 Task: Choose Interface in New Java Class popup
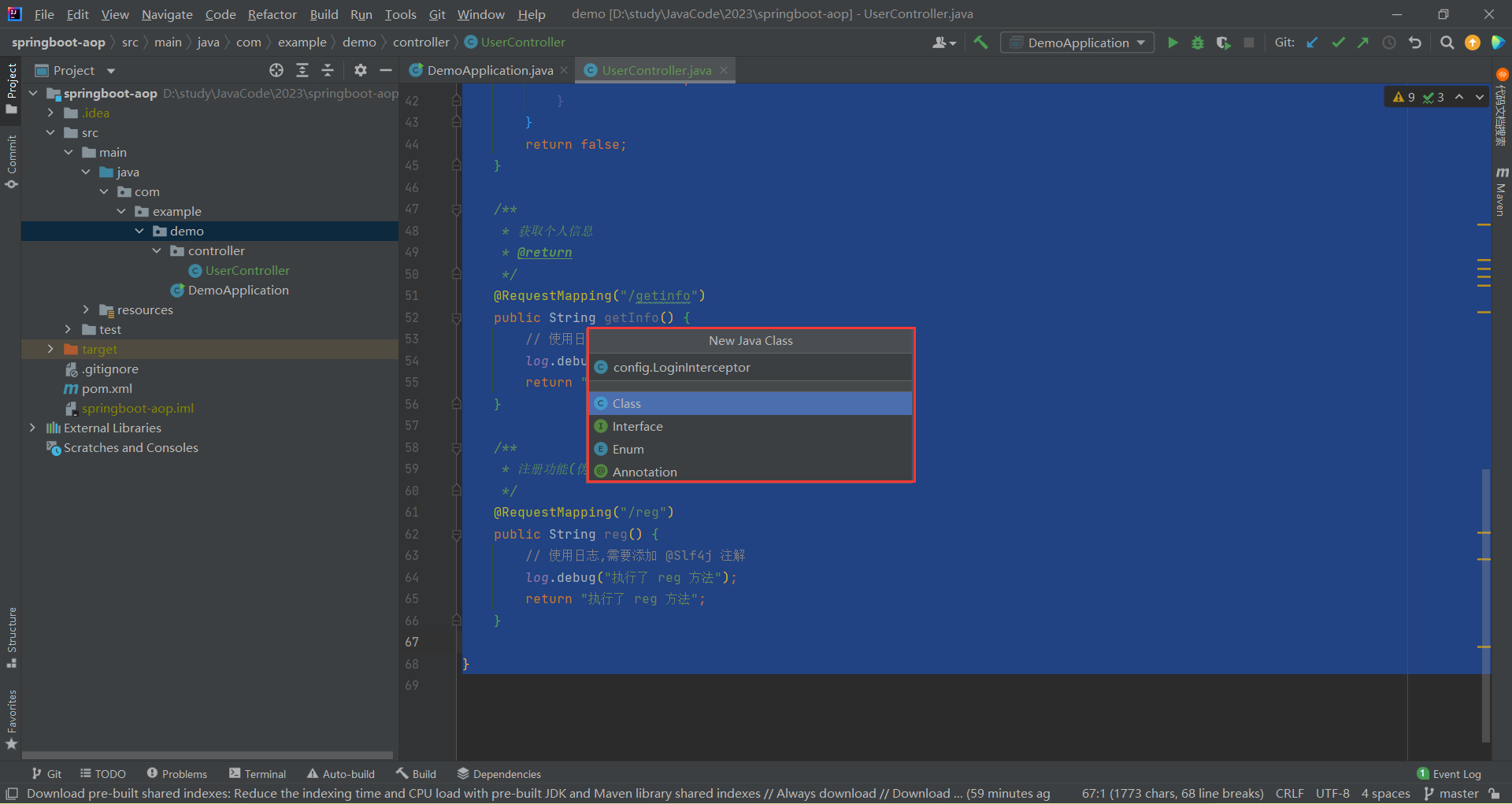click(750, 426)
